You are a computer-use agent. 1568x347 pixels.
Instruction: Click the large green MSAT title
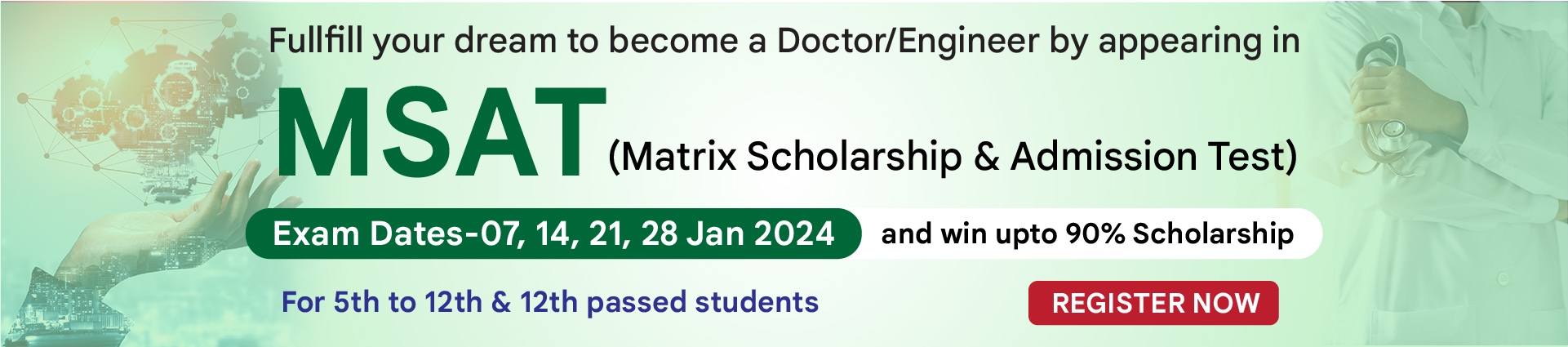coord(442,132)
